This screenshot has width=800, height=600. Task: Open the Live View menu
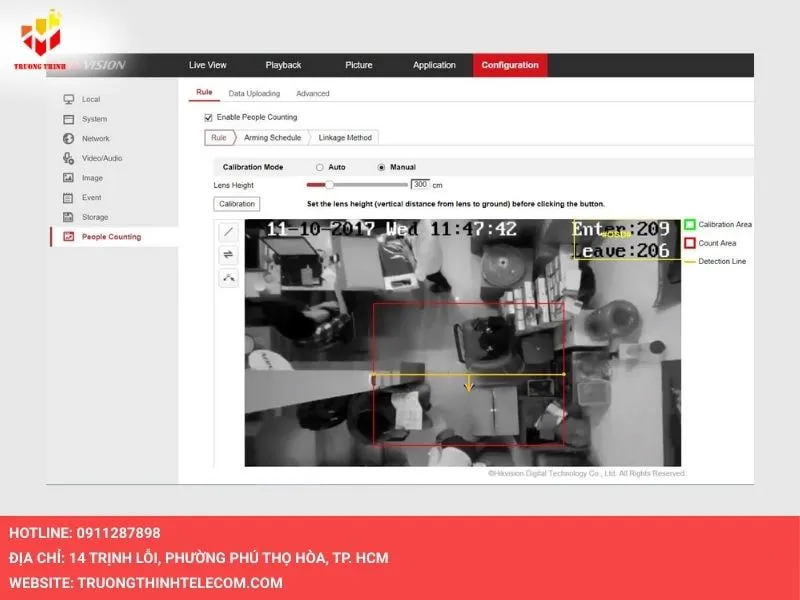click(x=208, y=65)
